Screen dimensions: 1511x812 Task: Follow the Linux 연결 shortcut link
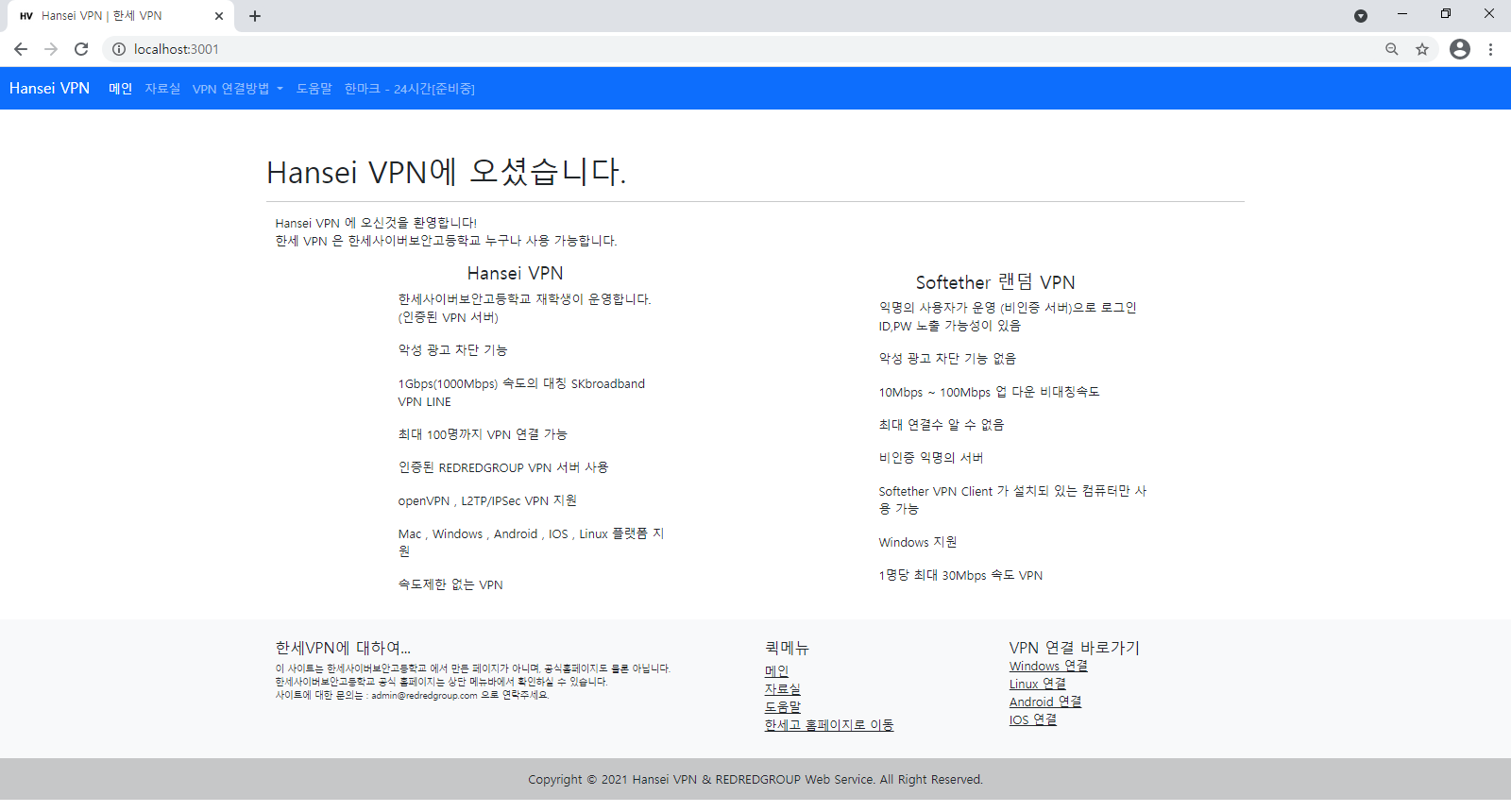pos(1037,684)
